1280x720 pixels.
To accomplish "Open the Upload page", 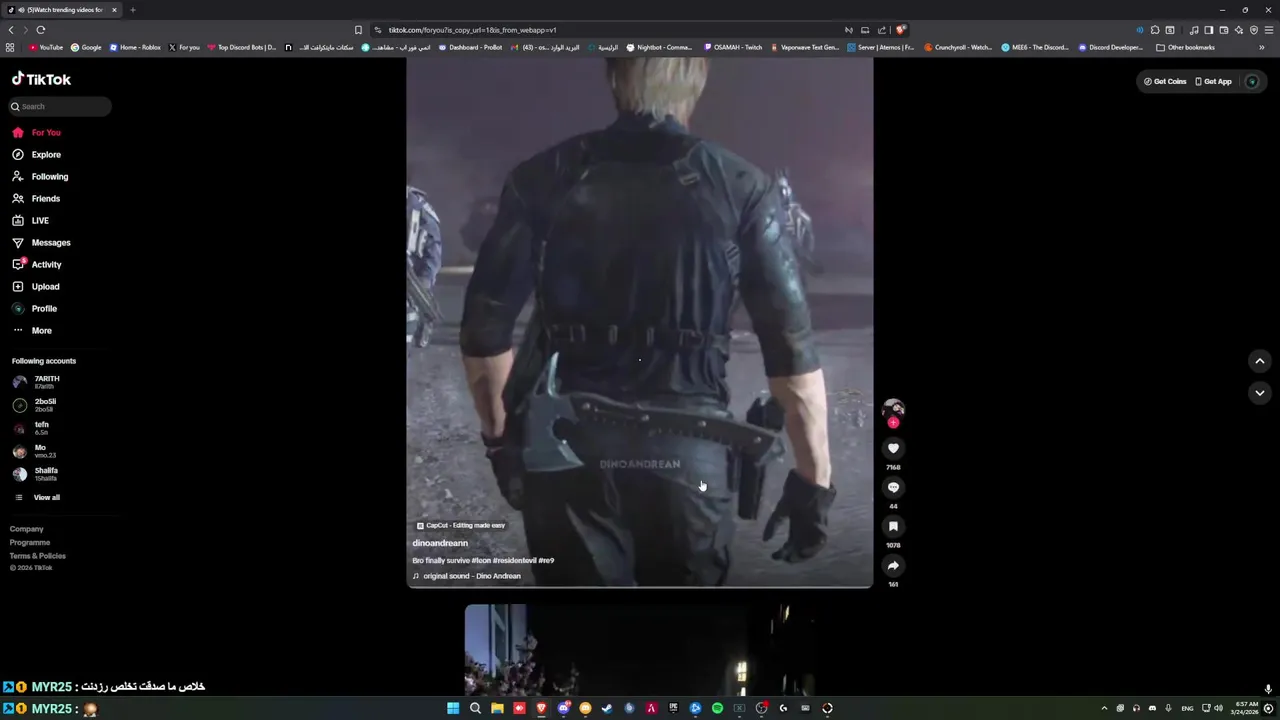I will (x=36, y=286).
